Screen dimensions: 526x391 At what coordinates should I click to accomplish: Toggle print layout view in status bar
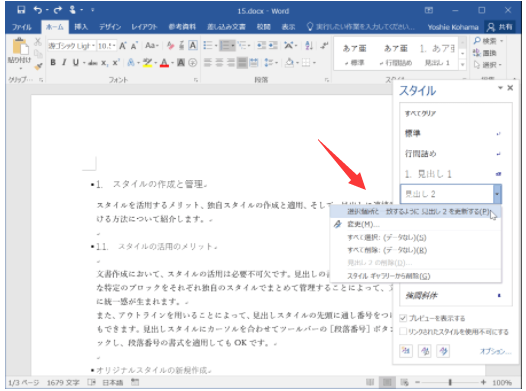click(387, 382)
